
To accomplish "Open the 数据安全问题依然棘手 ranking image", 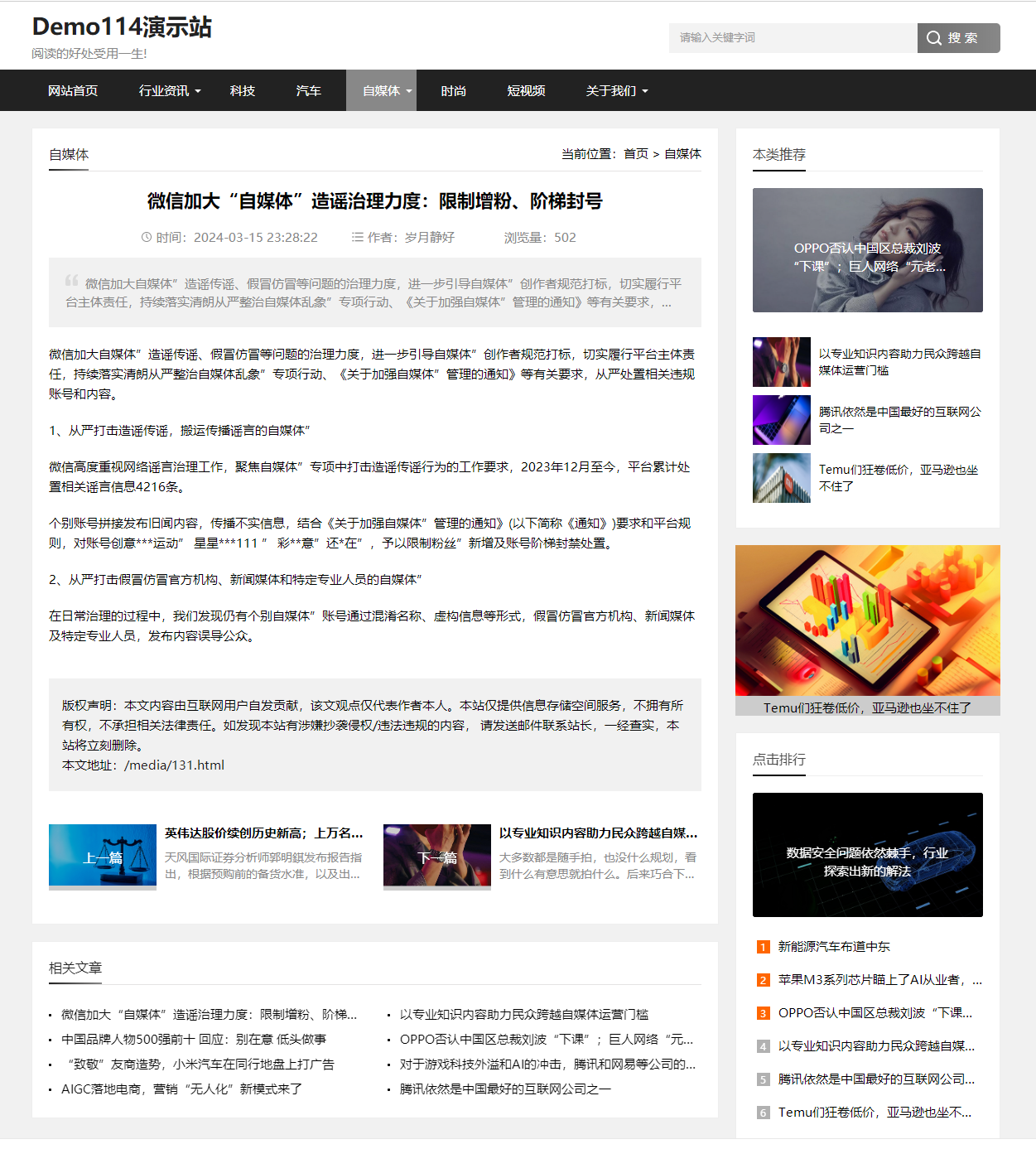I will tap(868, 855).
